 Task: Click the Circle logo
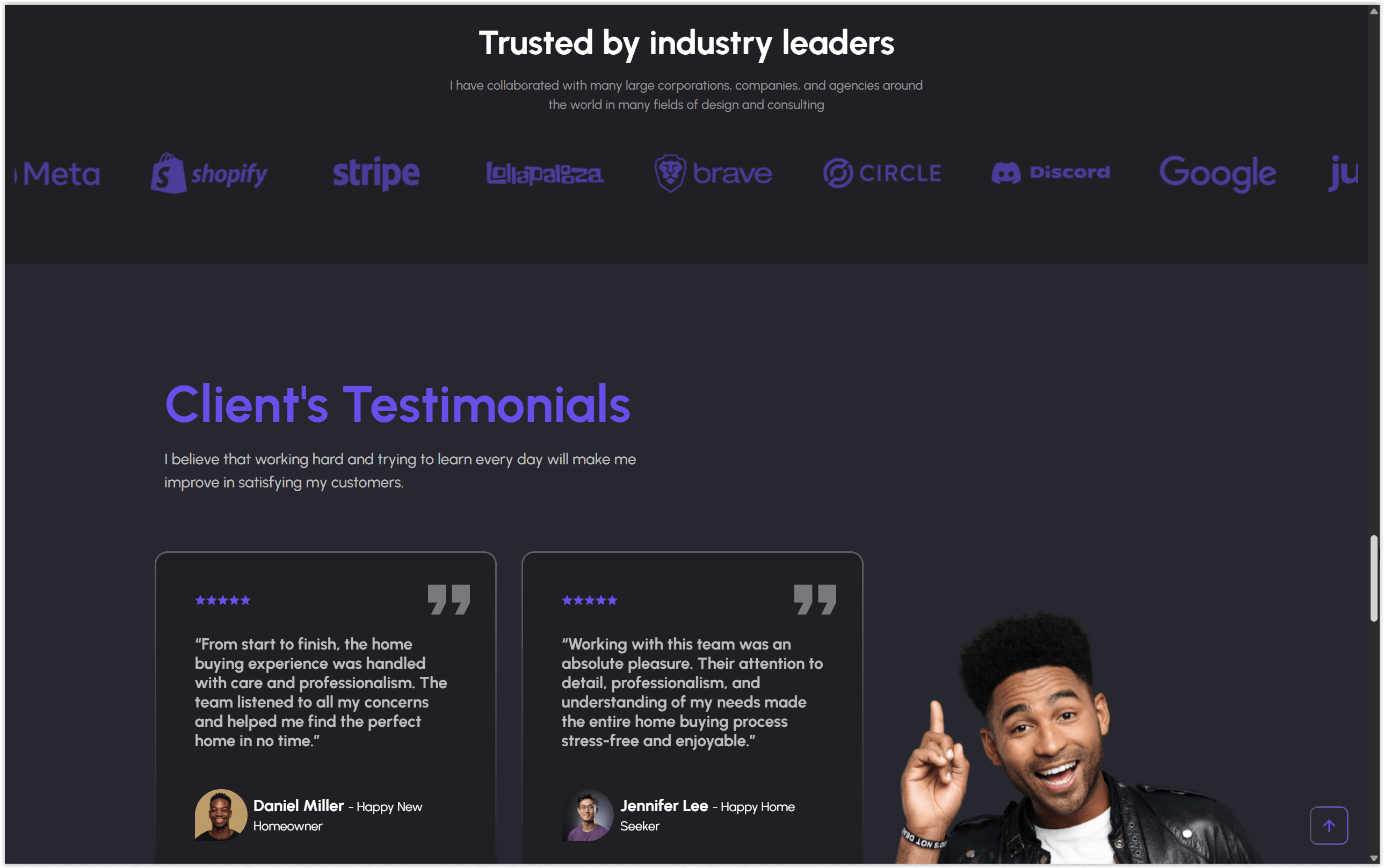coord(882,173)
